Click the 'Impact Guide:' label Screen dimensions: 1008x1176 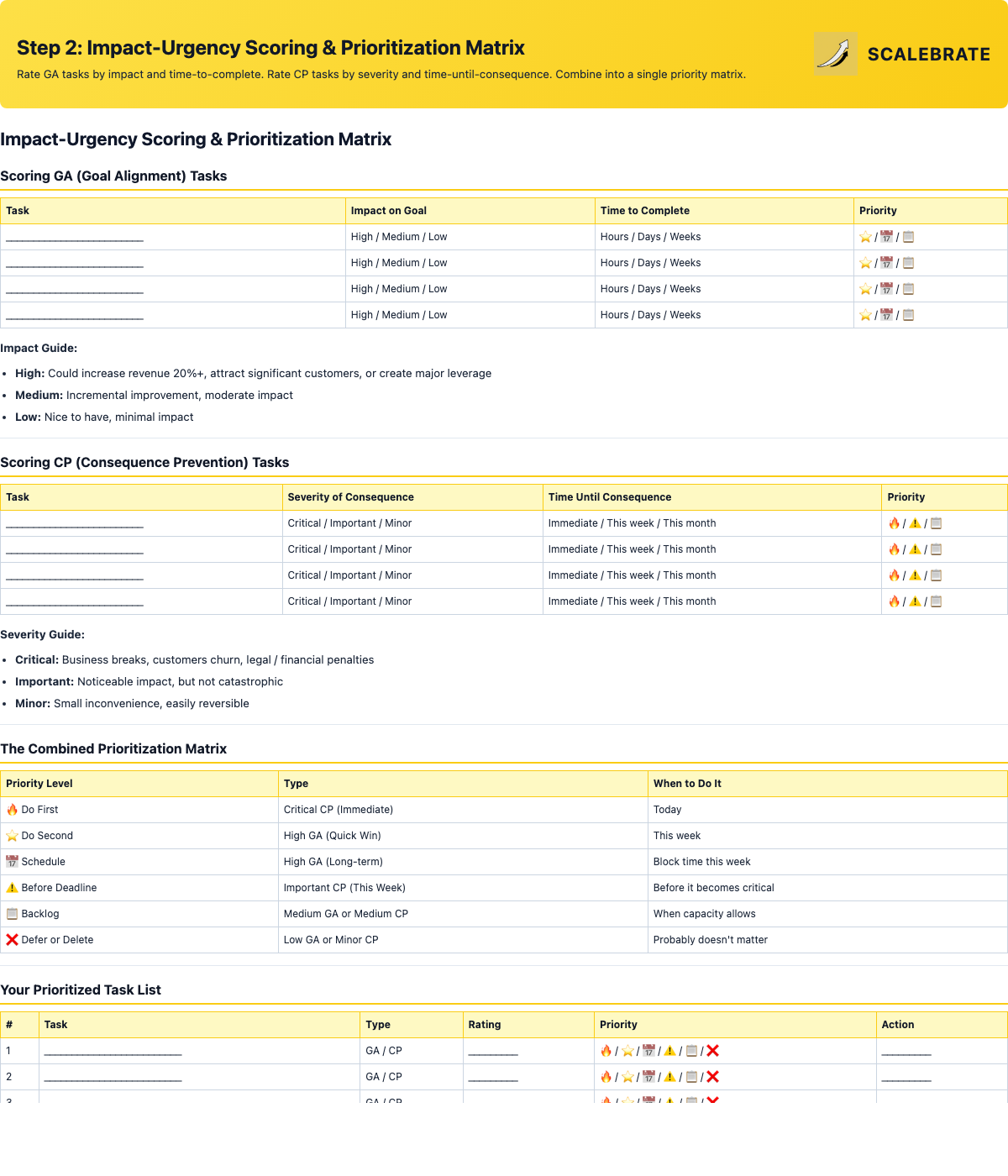tap(39, 348)
